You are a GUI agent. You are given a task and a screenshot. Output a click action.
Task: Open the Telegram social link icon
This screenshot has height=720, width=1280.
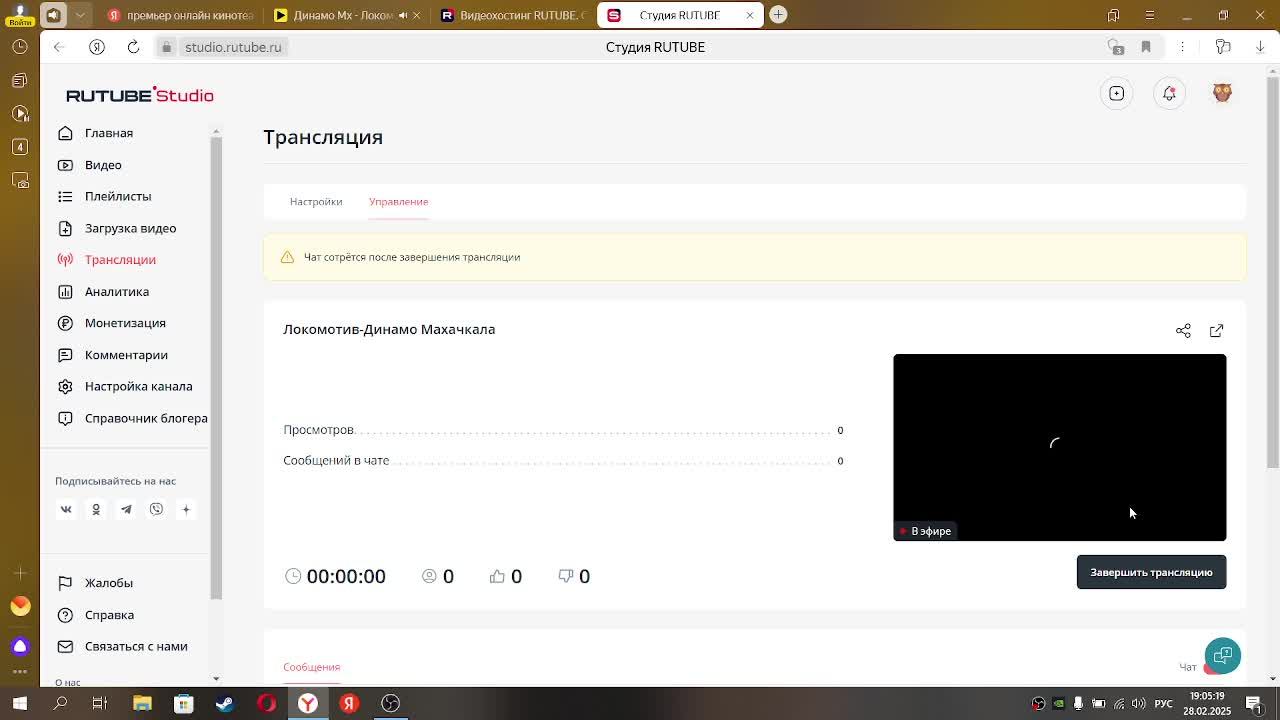126,509
